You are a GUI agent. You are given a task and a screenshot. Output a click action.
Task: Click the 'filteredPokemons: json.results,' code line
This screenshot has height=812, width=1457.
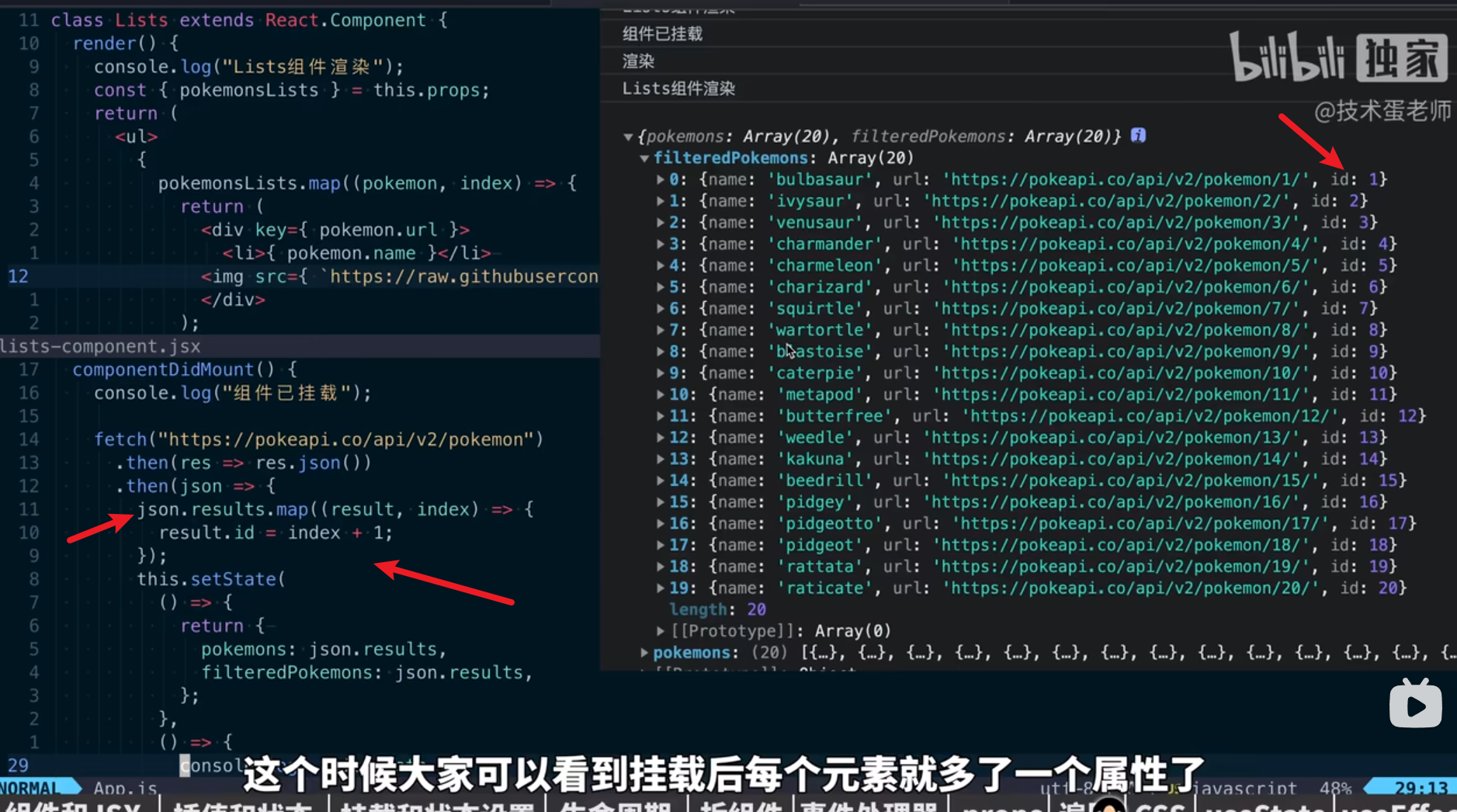tap(367, 672)
